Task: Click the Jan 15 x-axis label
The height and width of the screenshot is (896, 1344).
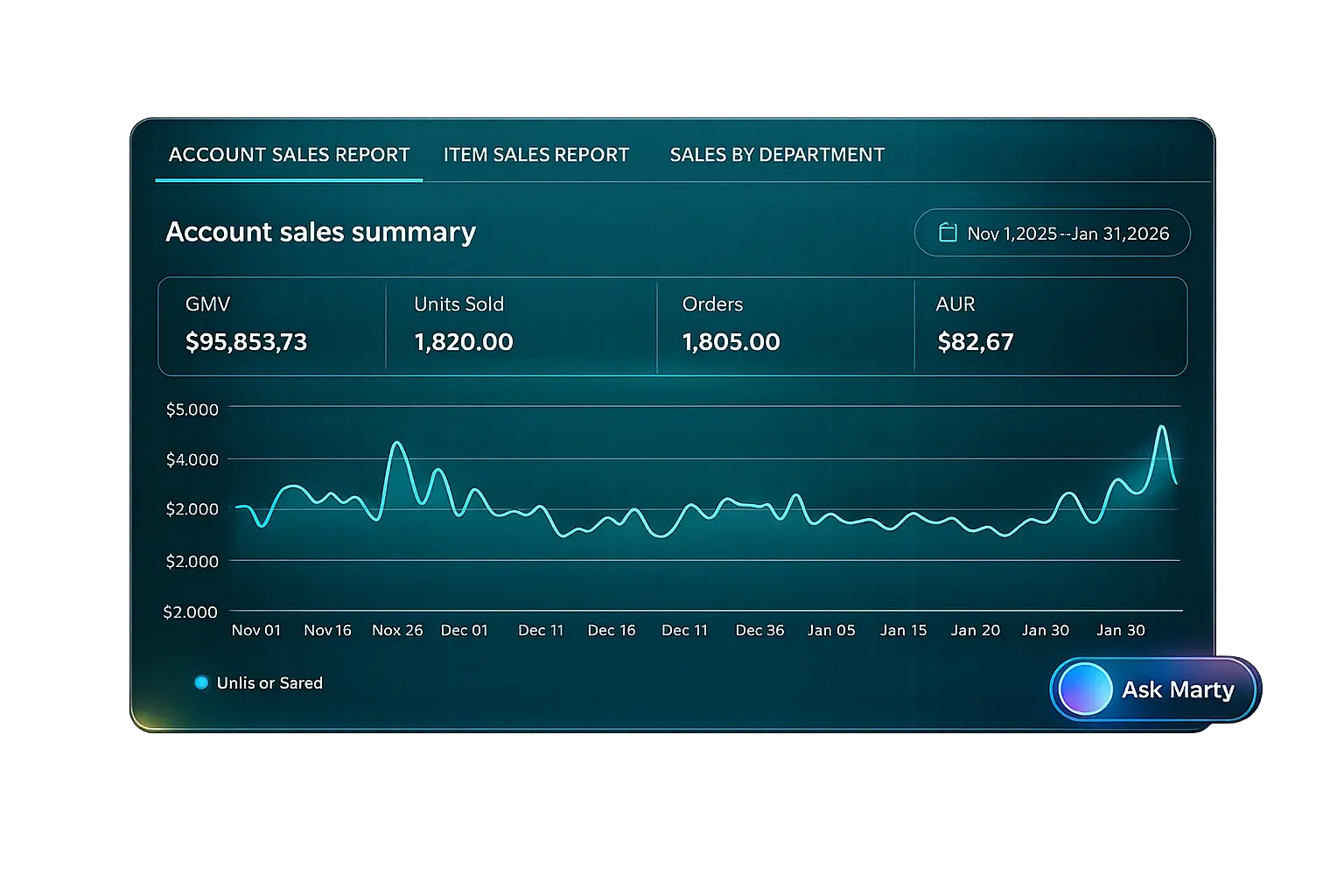Action: click(x=903, y=630)
